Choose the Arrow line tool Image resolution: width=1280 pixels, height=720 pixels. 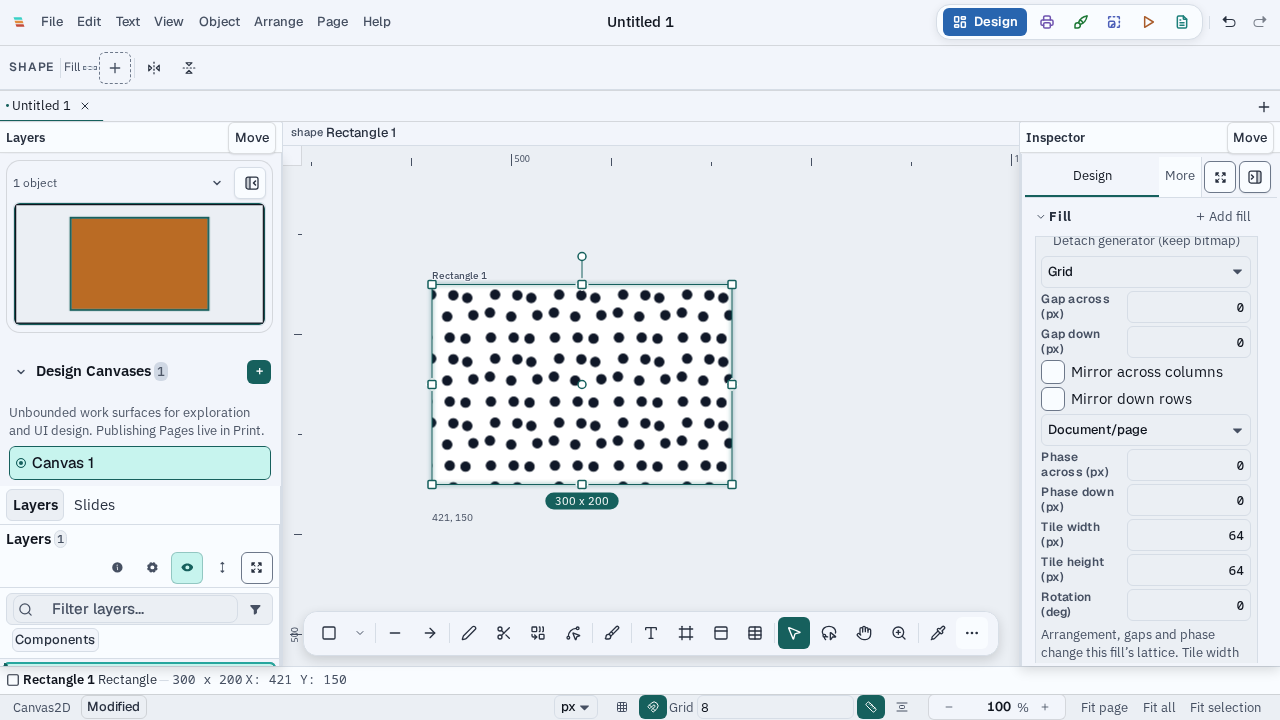pos(430,633)
